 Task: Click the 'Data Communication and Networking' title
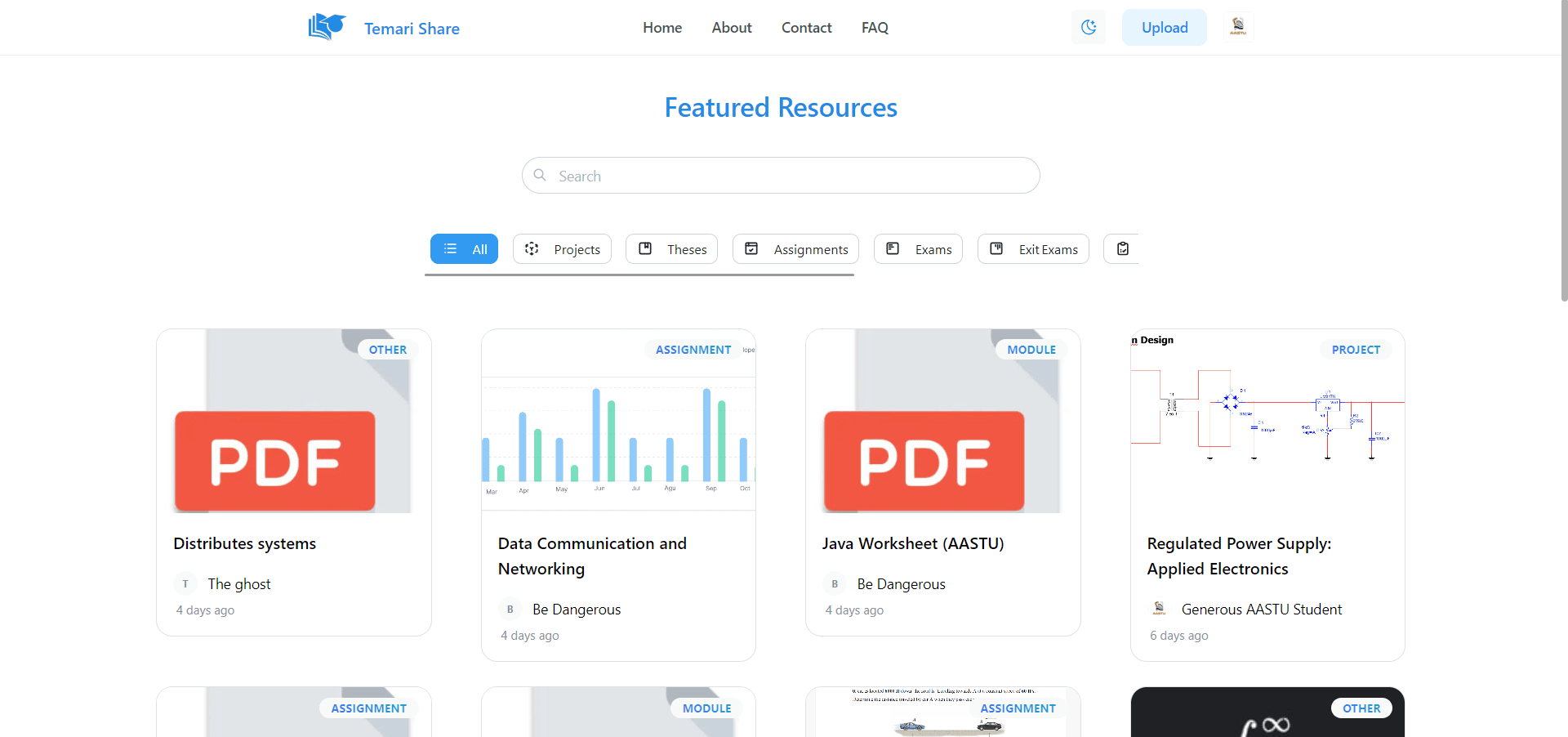[592, 556]
